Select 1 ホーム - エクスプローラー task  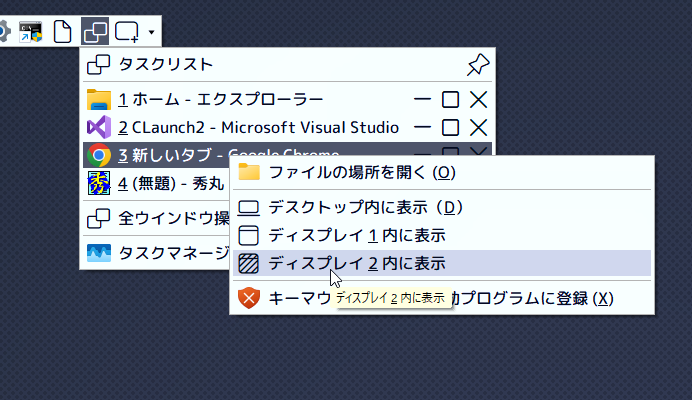[287, 99]
